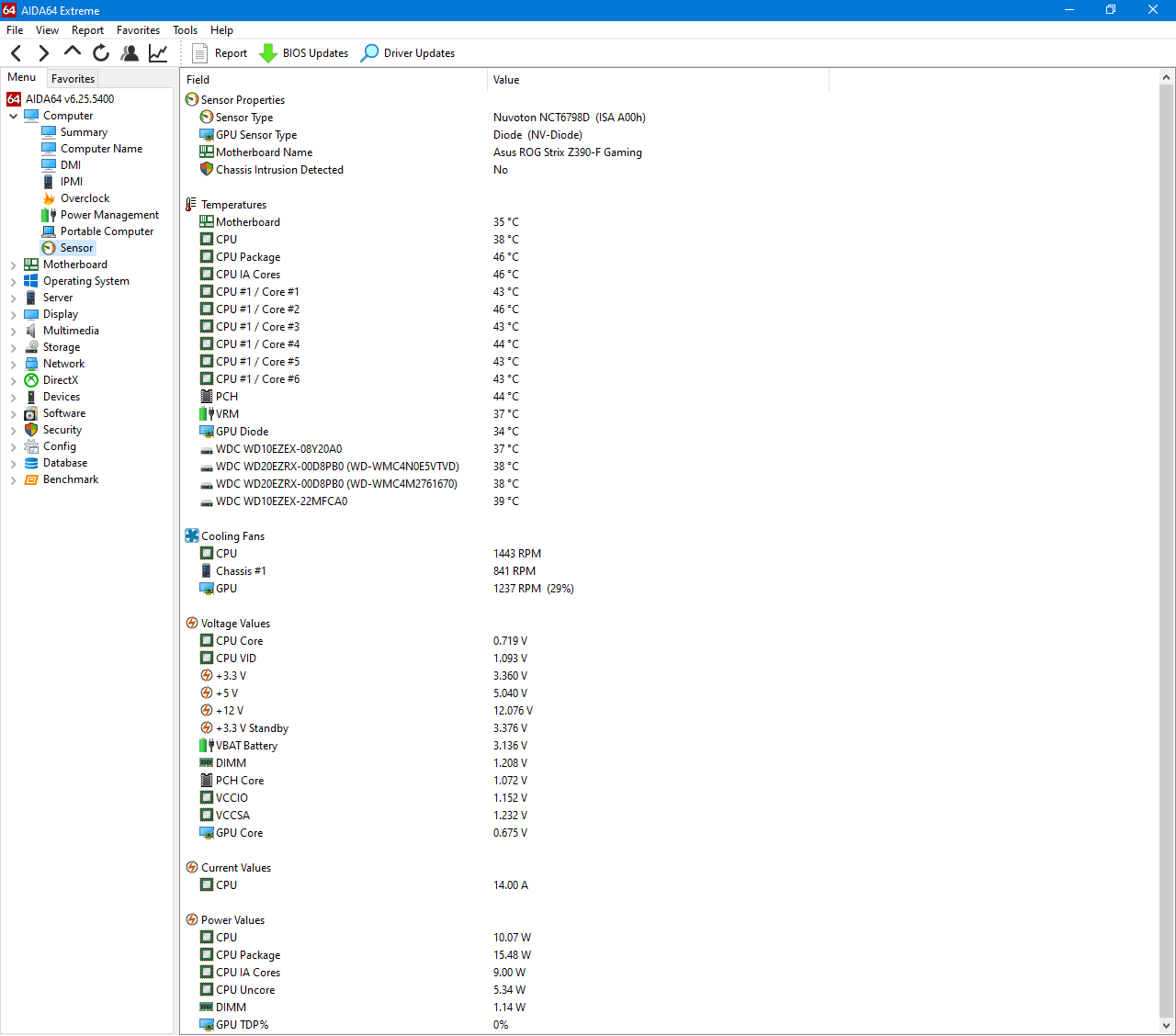Click the Voltage Values group icon
The height and width of the screenshot is (1036, 1176).
192,623
